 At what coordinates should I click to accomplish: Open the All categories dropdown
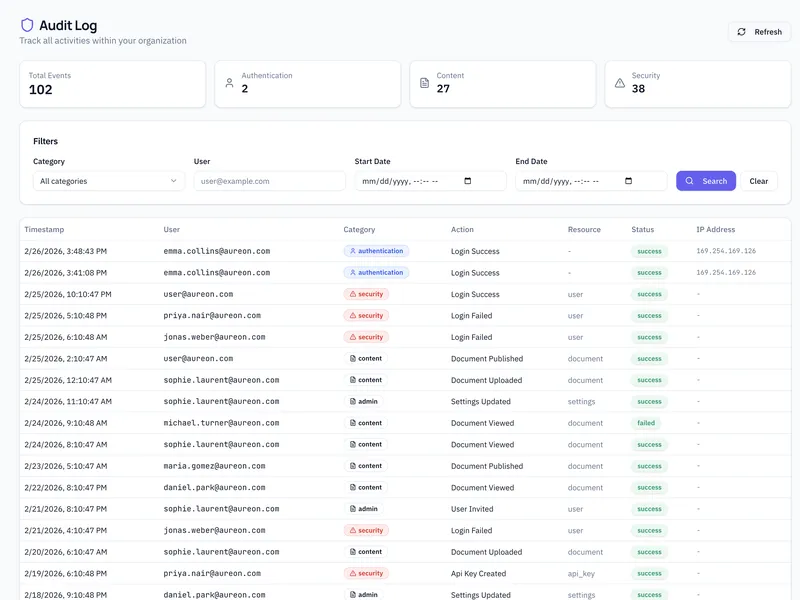pos(109,181)
